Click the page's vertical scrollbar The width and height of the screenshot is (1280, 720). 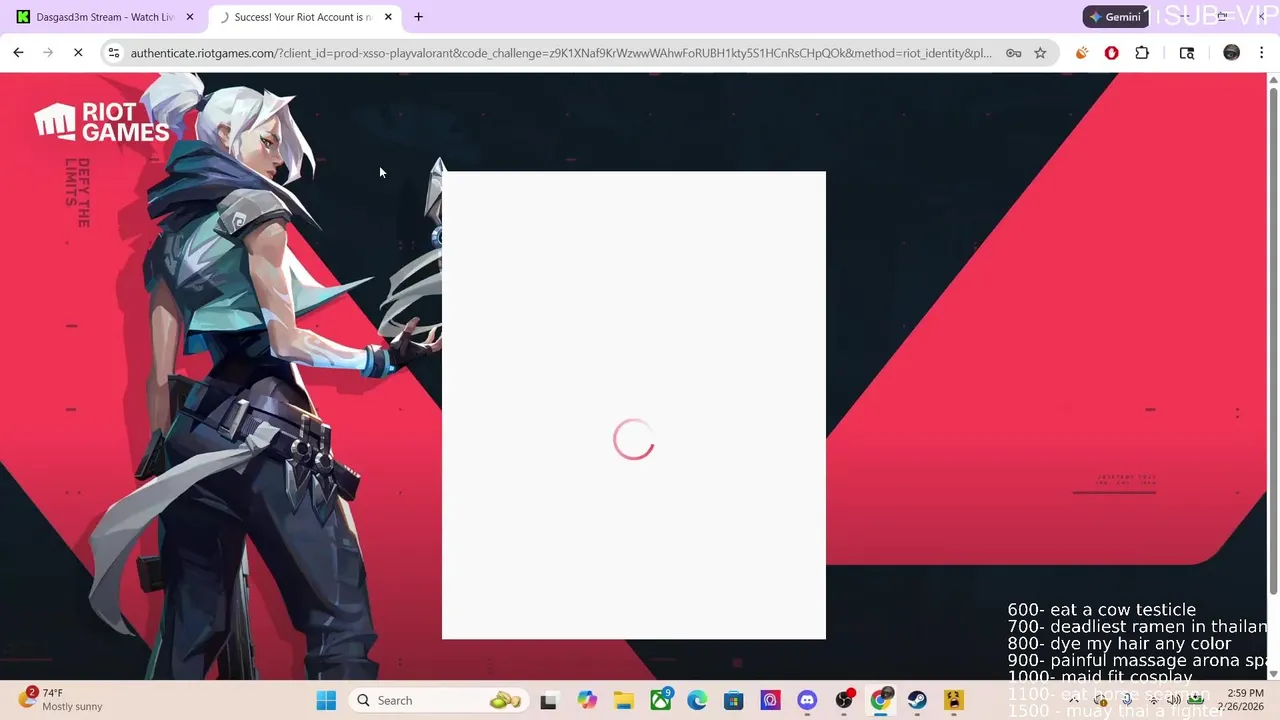(x=1273, y=340)
